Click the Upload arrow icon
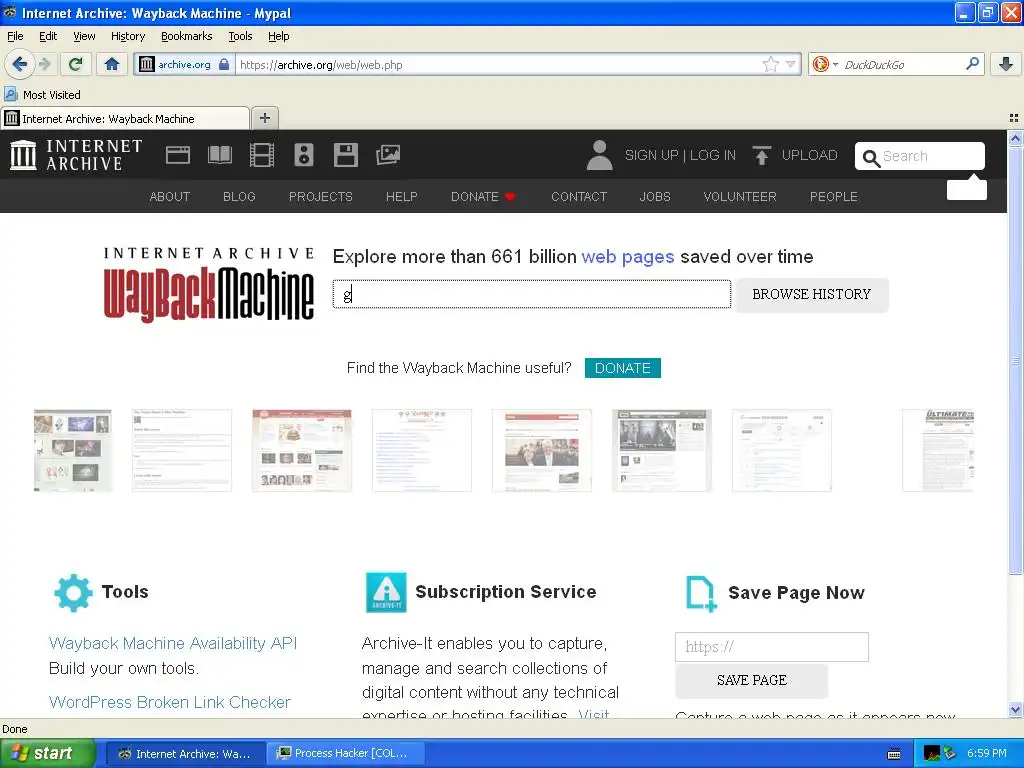This screenshot has width=1024, height=768. [x=761, y=155]
